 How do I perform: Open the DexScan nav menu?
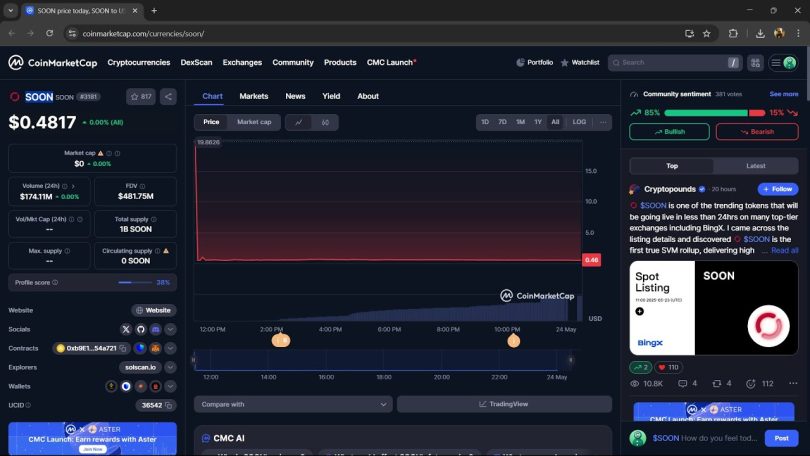(196, 62)
